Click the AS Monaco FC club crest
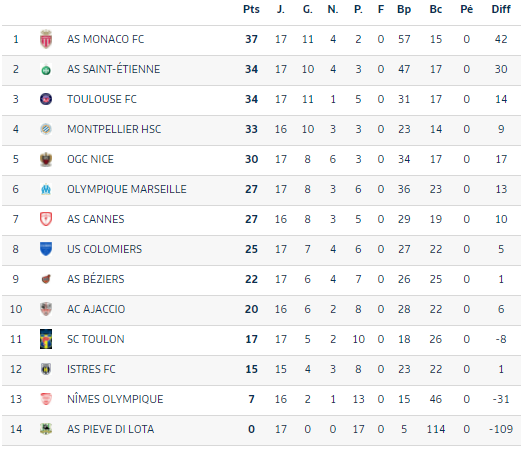521x449 pixels. point(46,39)
